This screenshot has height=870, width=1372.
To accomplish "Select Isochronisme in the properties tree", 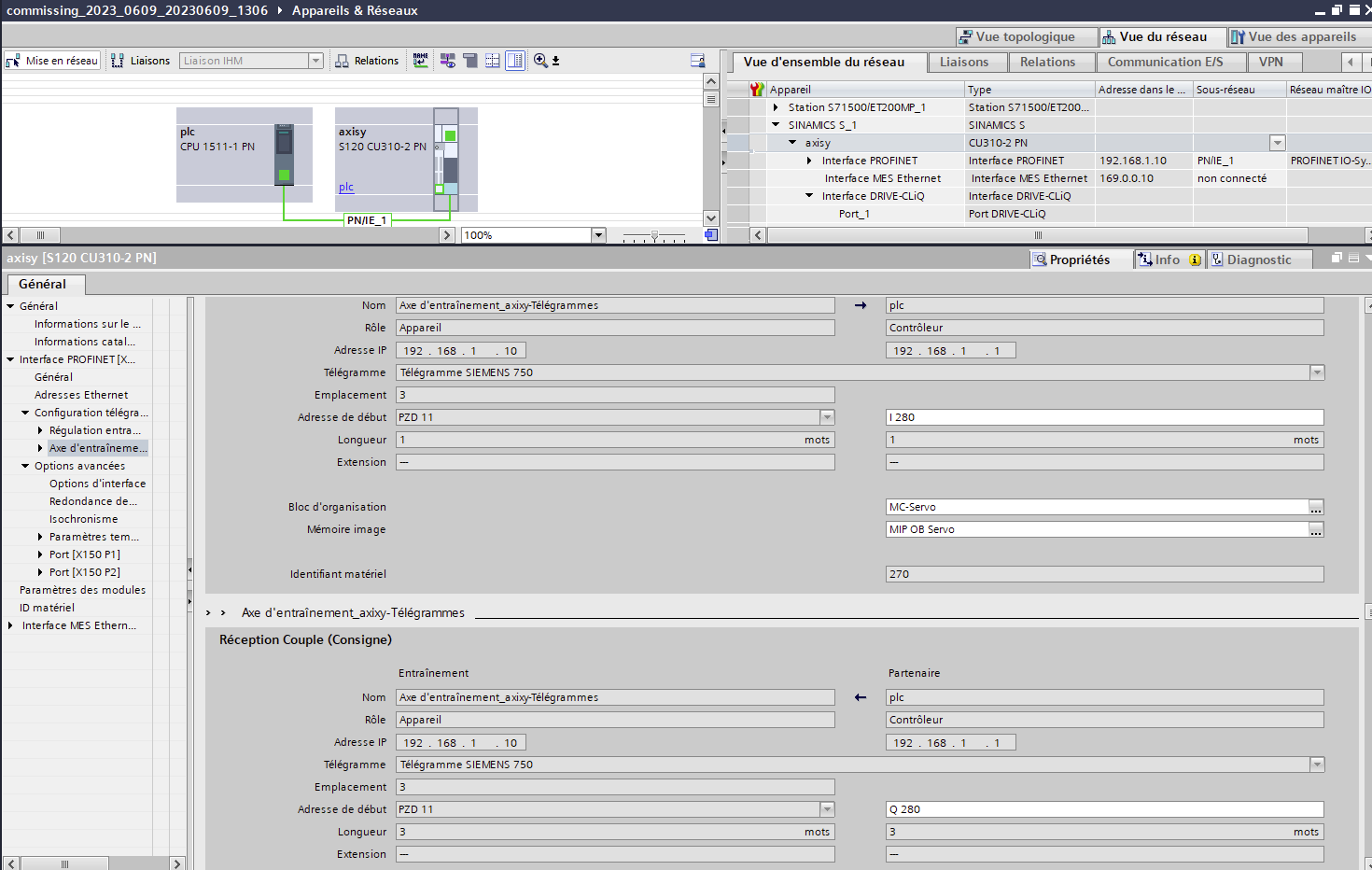I will [x=83, y=519].
